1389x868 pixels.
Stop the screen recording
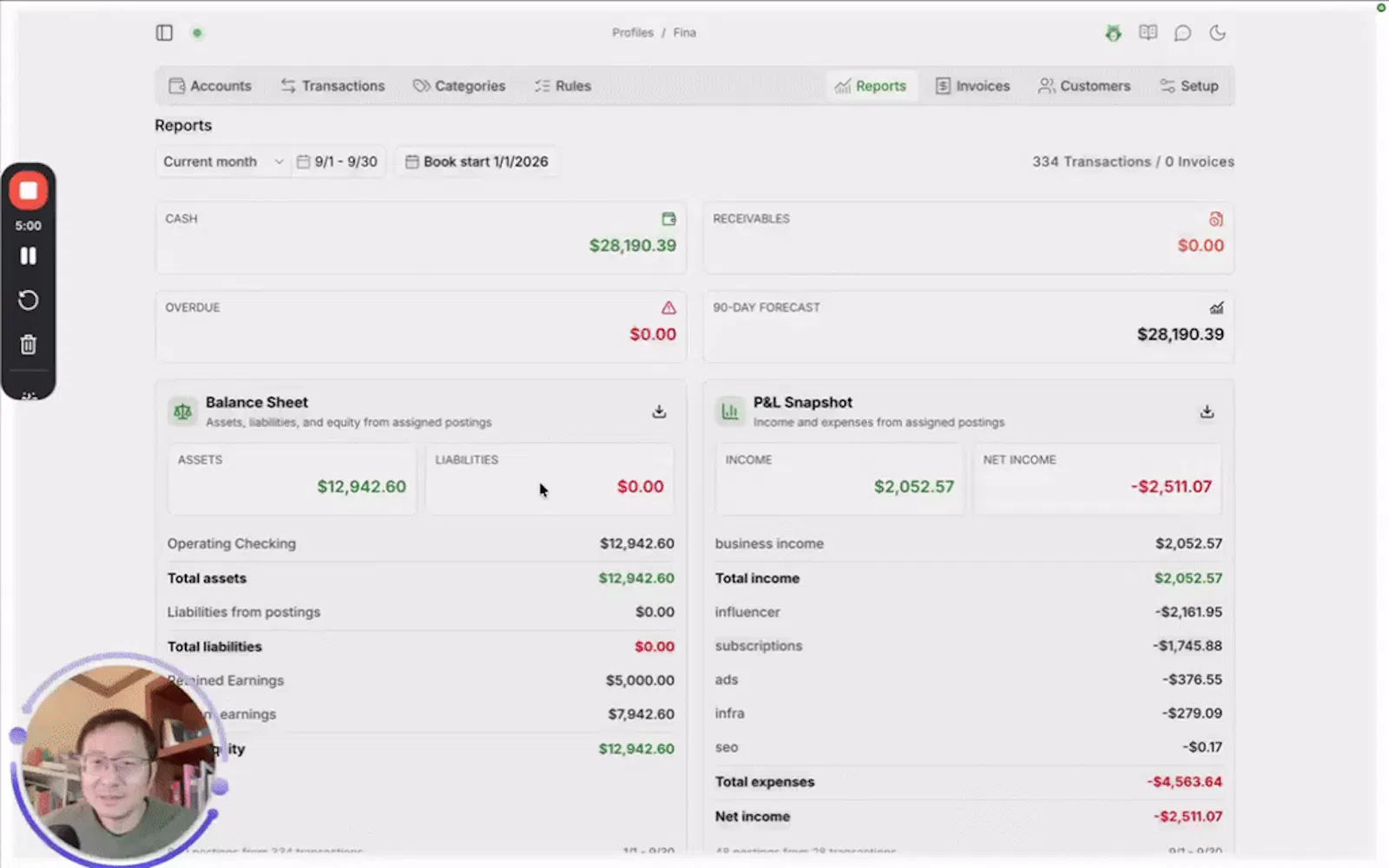[29, 190]
